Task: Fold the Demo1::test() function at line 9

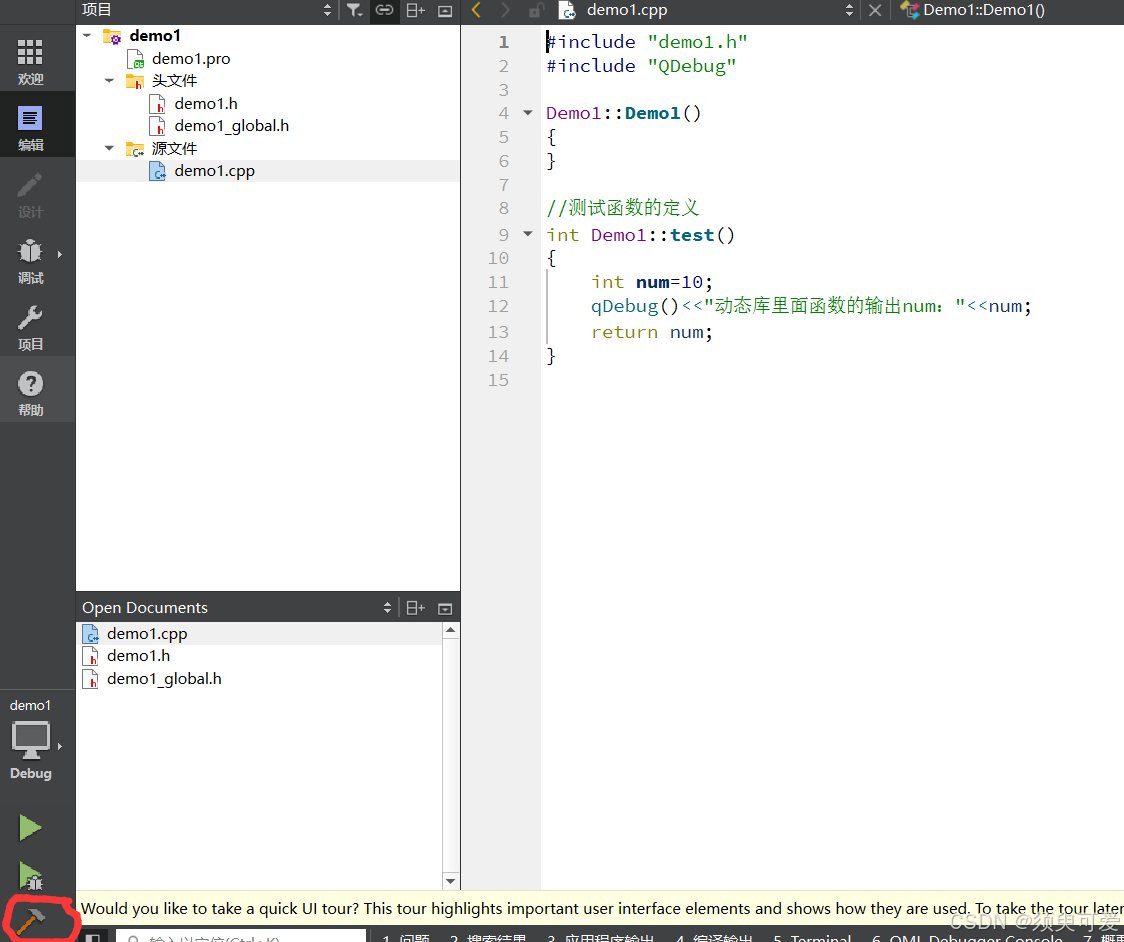Action: click(x=528, y=234)
